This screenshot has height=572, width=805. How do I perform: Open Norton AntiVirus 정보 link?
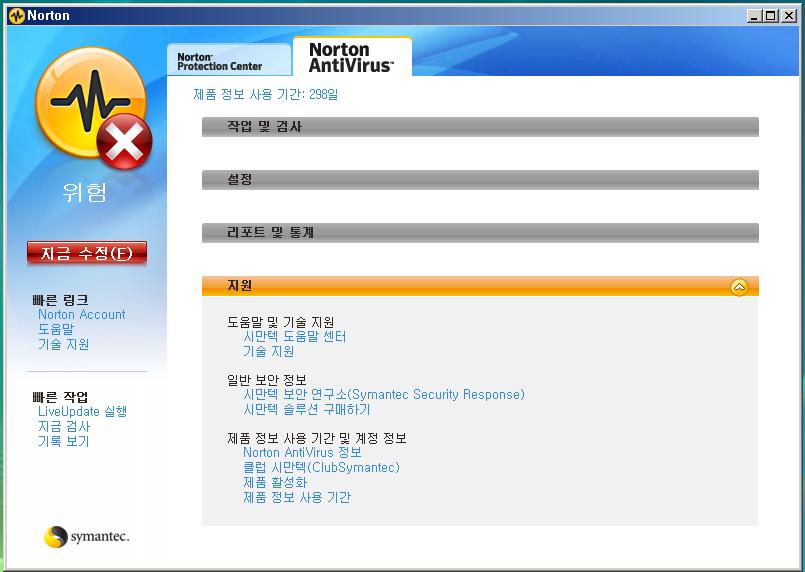point(302,452)
